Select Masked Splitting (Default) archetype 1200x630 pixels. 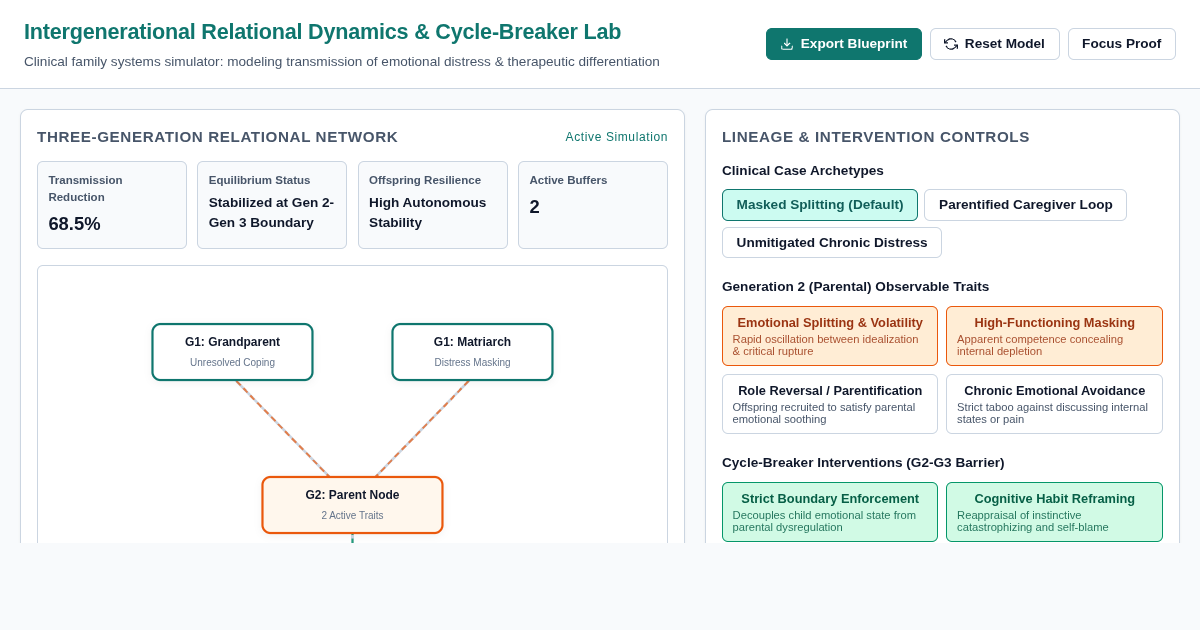820,205
